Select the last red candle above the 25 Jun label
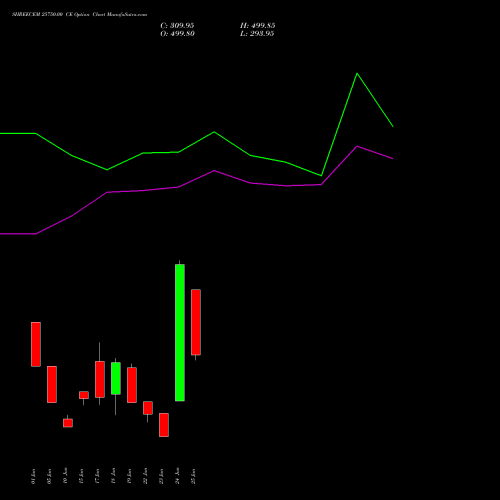The width and height of the screenshot is (500, 500). click(x=196, y=322)
